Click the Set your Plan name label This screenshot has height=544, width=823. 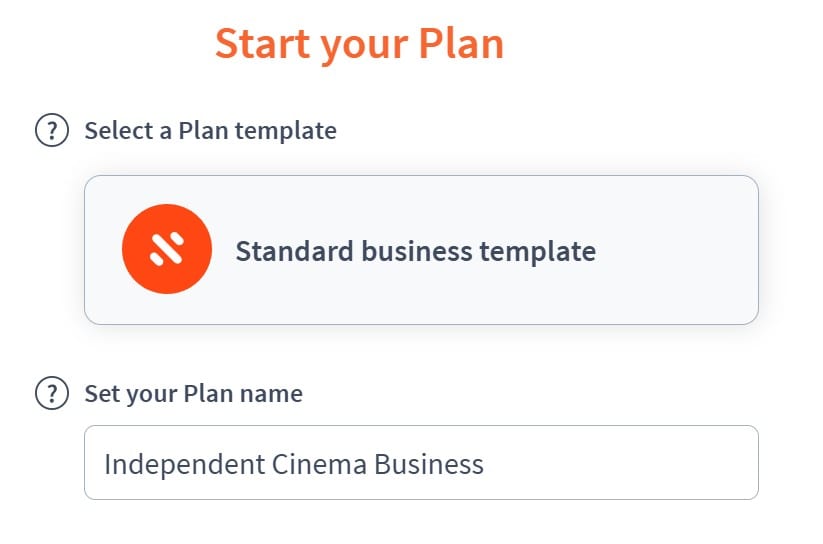tap(194, 394)
